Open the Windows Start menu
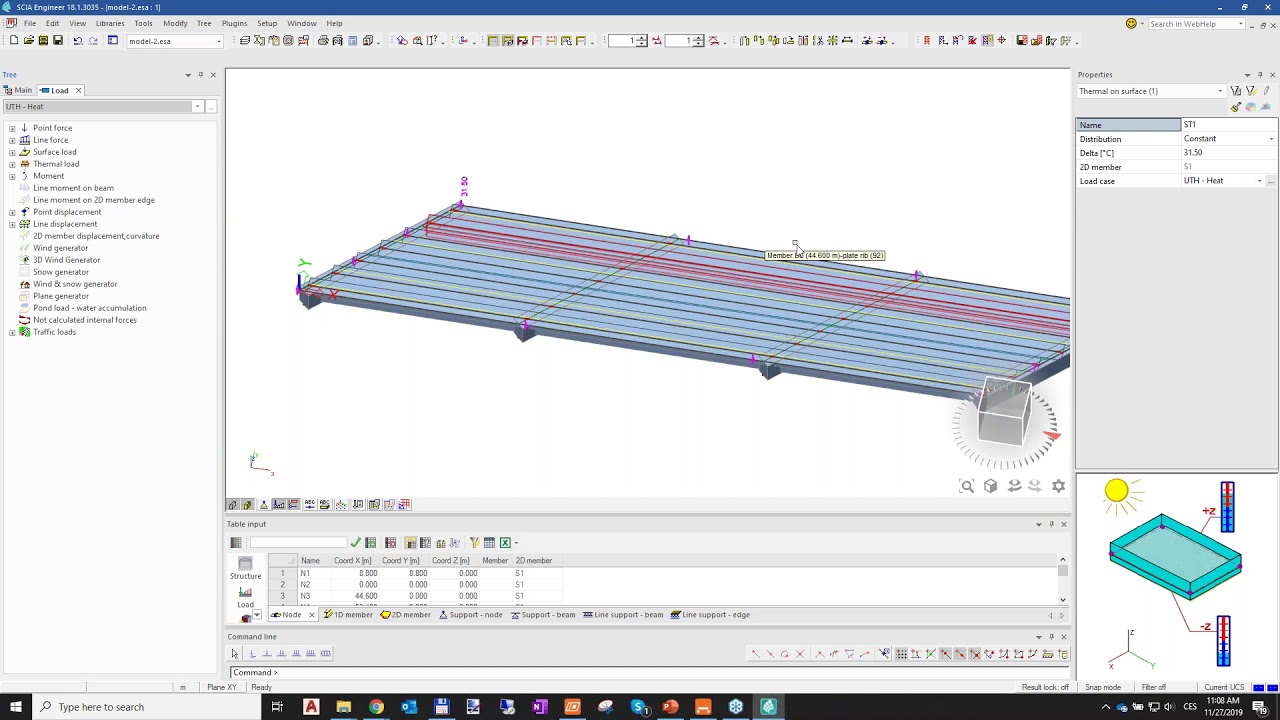The width and height of the screenshot is (1280, 720). [x=16, y=707]
